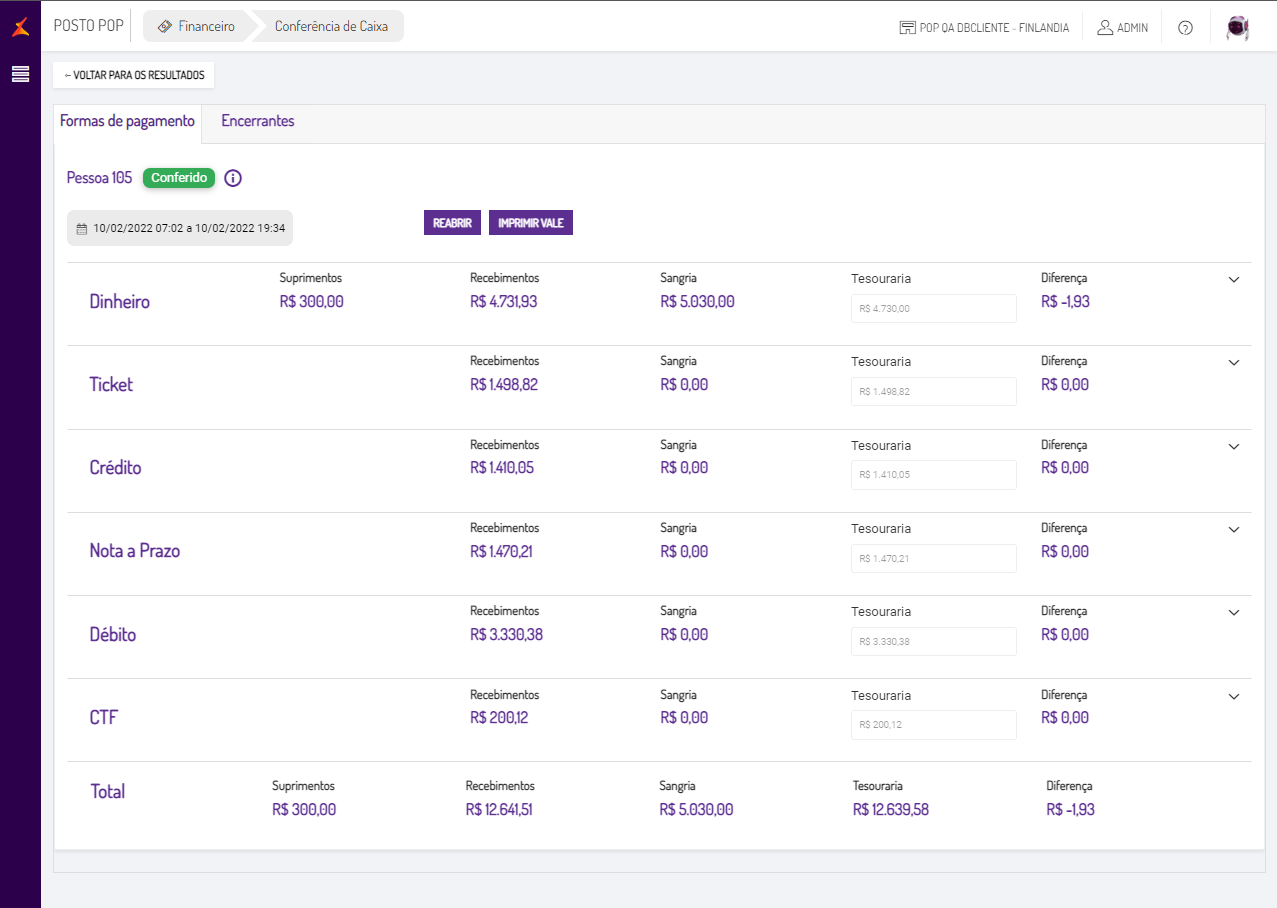1277x908 pixels.
Task: Click the Dinheiro Tesouraria input field
Action: 933,309
